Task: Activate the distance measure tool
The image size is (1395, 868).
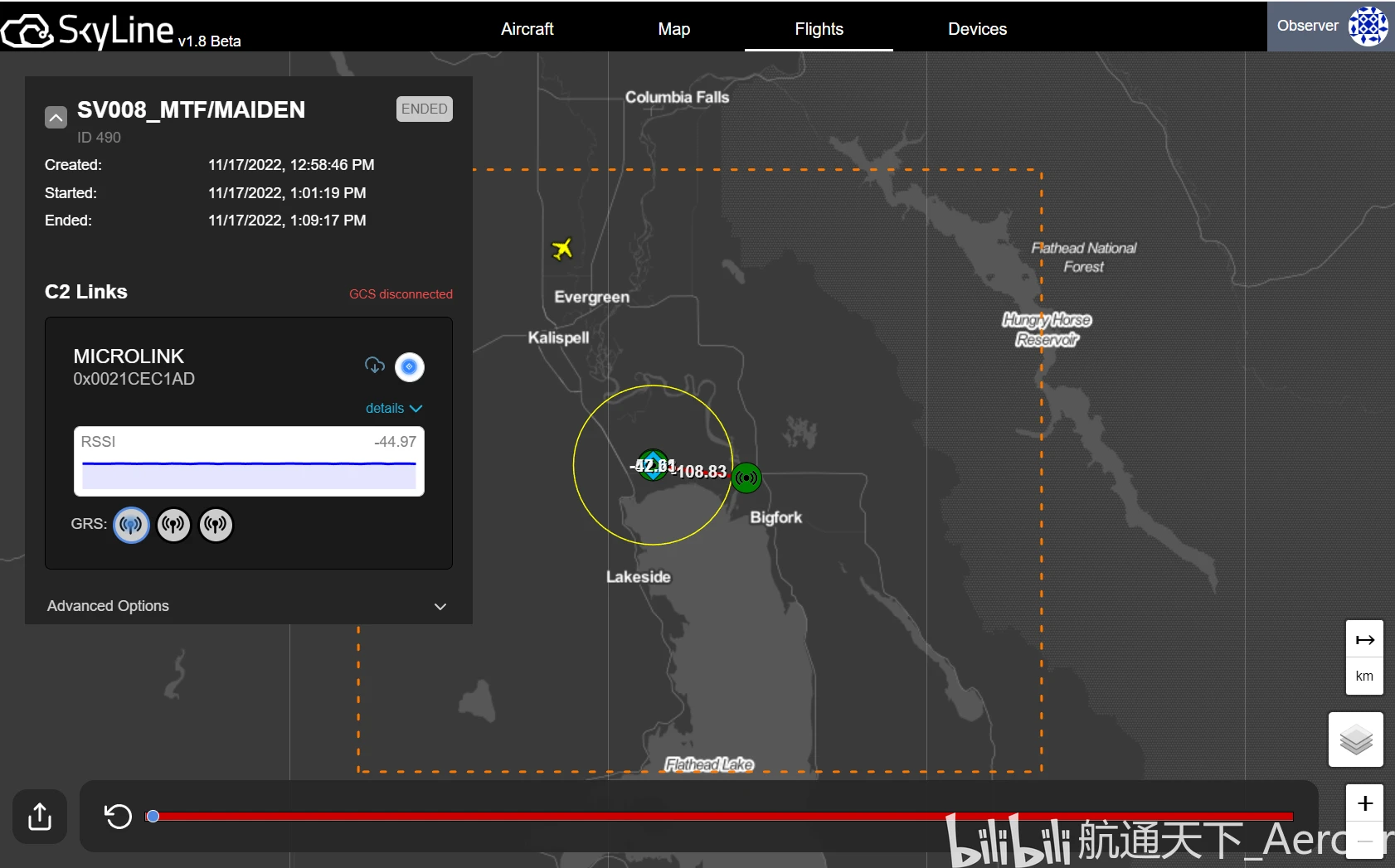Action: point(1364,639)
